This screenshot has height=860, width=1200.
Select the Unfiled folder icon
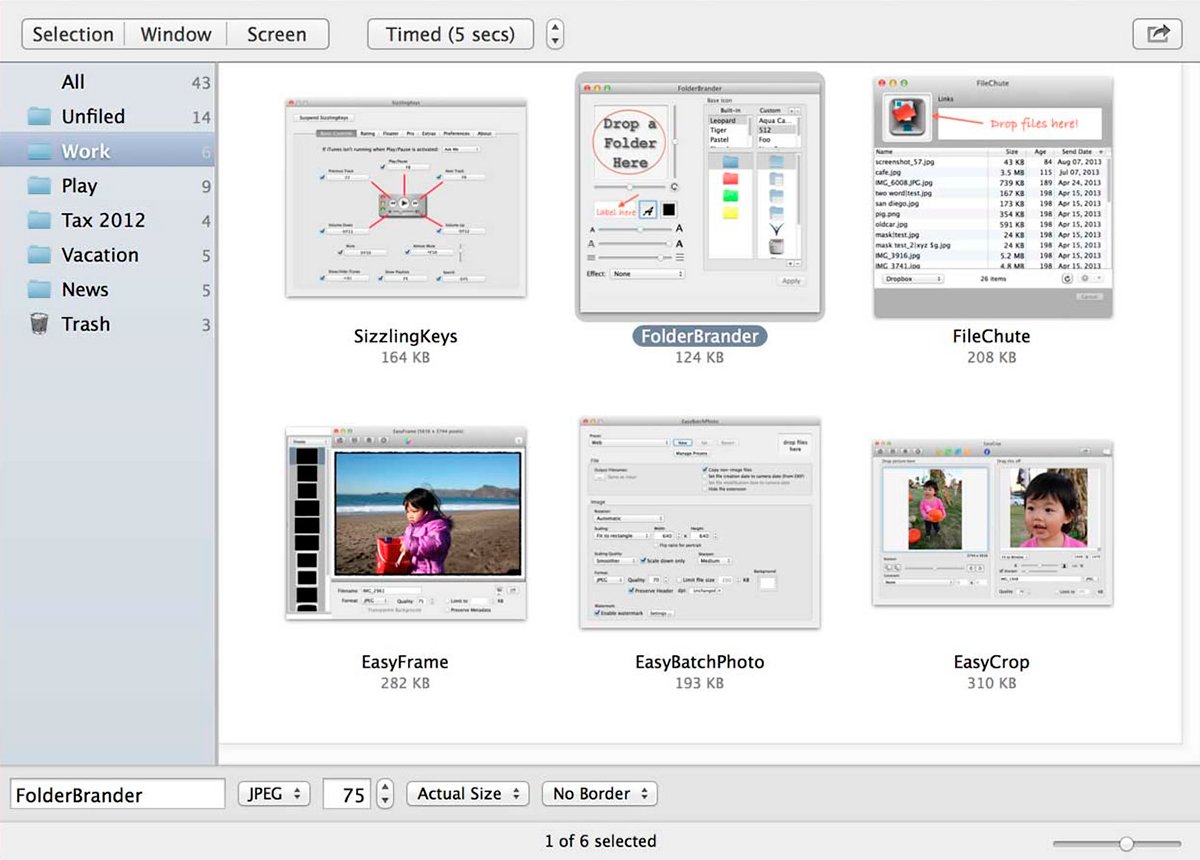[40, 117]
